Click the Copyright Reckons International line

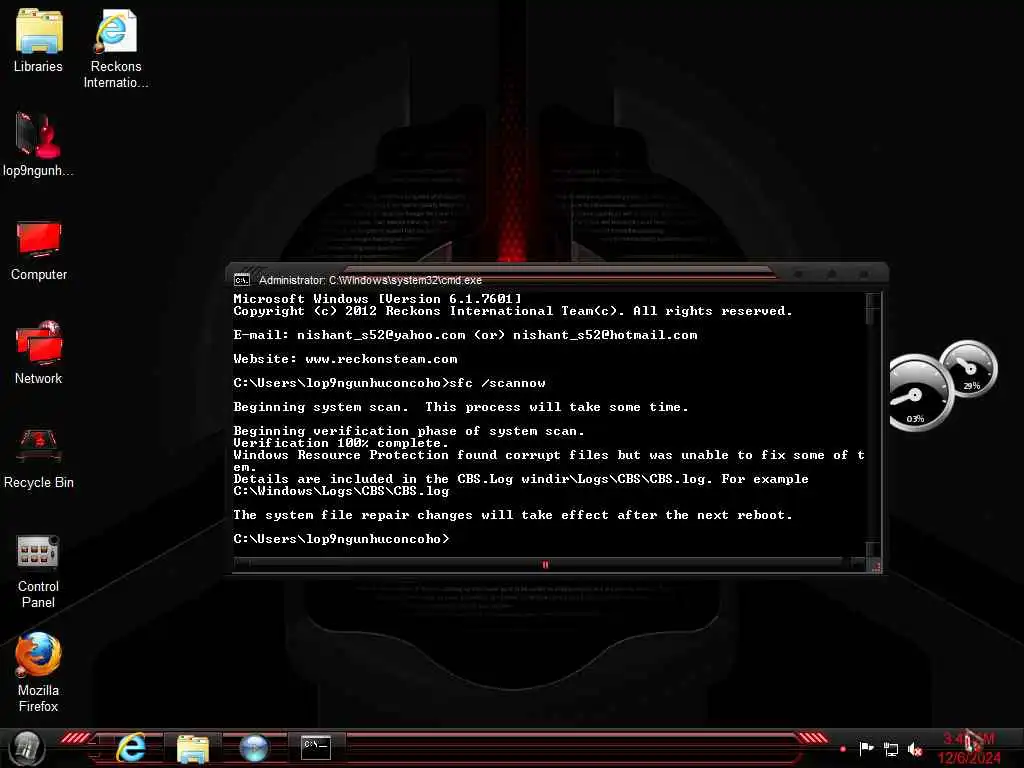(x=513, y=312)
